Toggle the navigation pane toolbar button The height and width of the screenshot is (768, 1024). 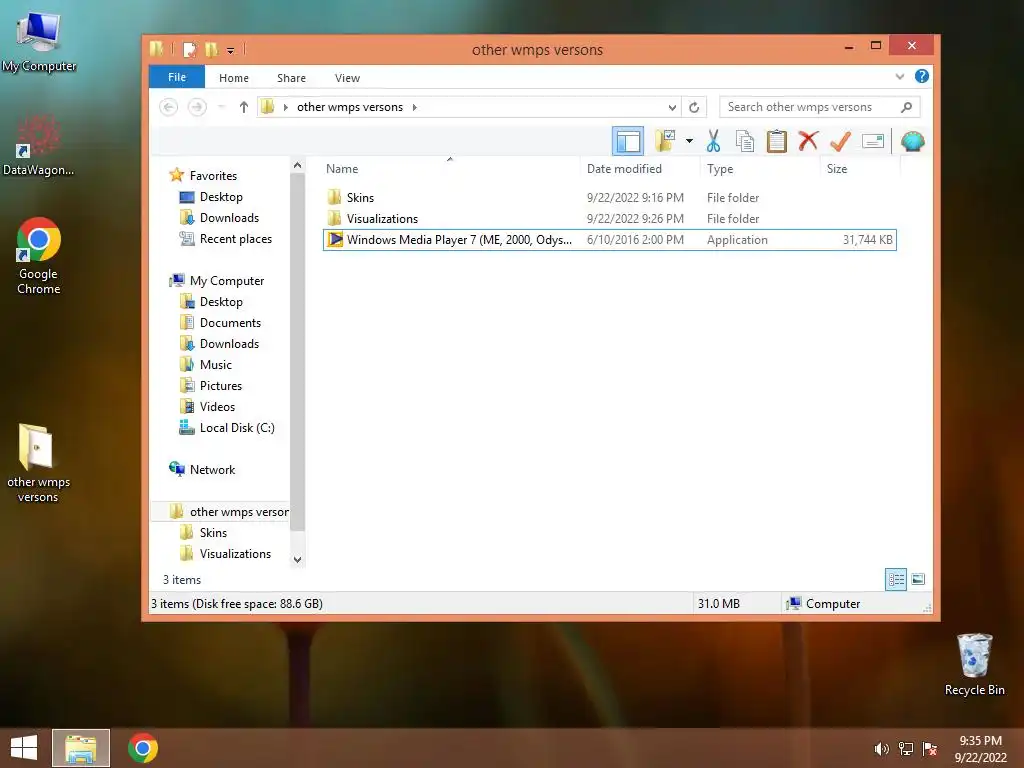click(628, 141)
